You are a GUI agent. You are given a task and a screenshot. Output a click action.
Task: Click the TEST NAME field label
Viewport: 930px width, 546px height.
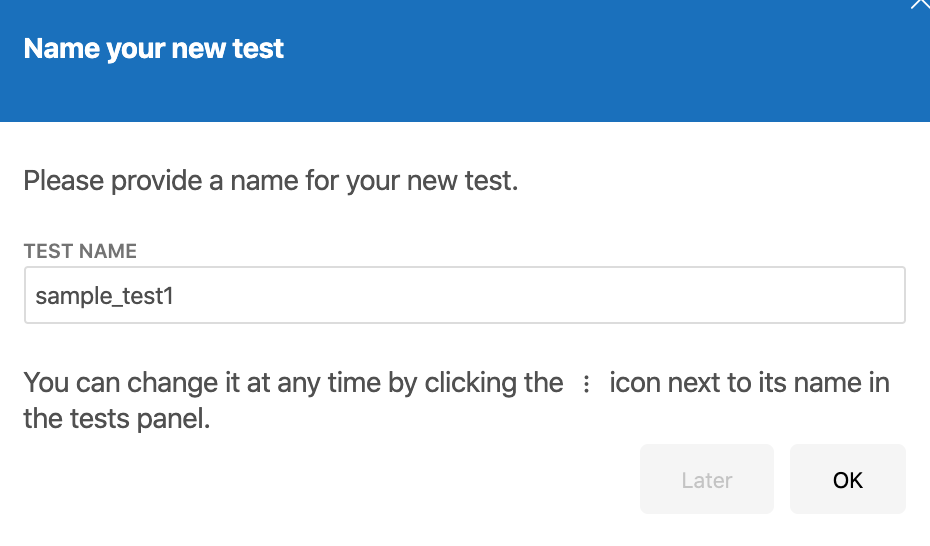[x=80, y=251]
